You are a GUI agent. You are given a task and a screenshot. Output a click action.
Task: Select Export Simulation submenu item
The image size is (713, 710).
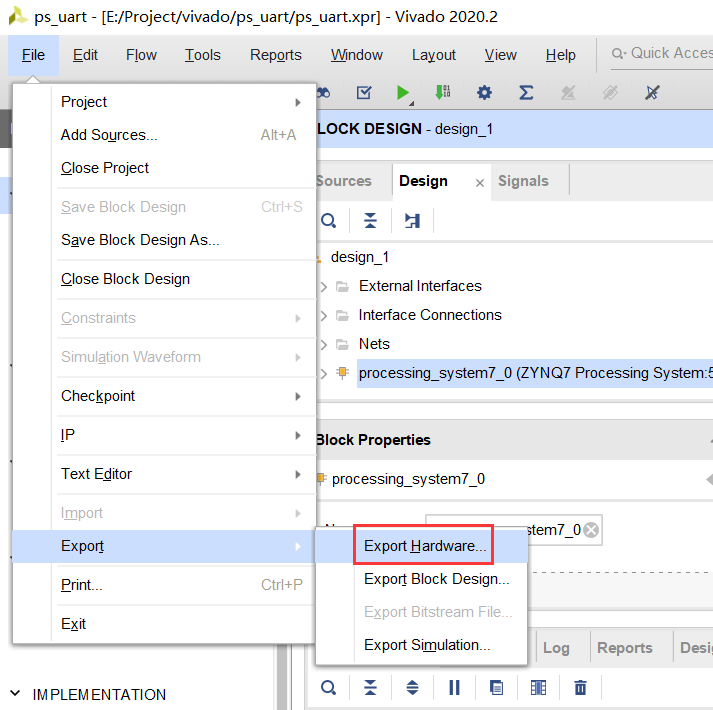pyautogui.click(x=421, y=645)
